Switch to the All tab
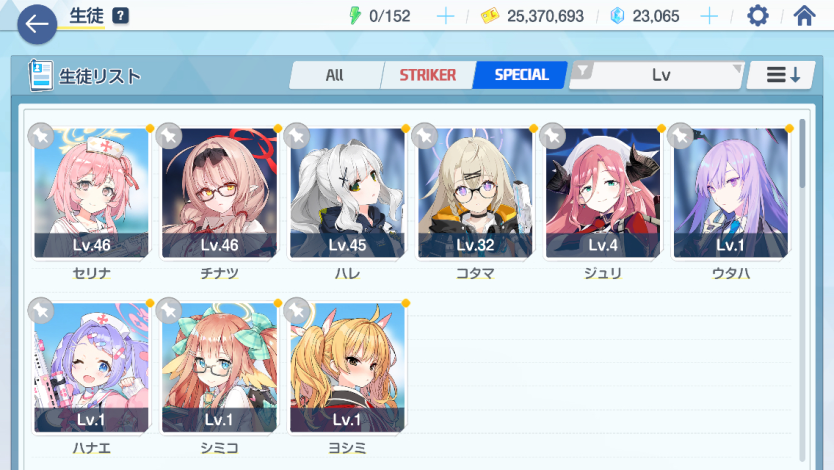 (335, 75)
